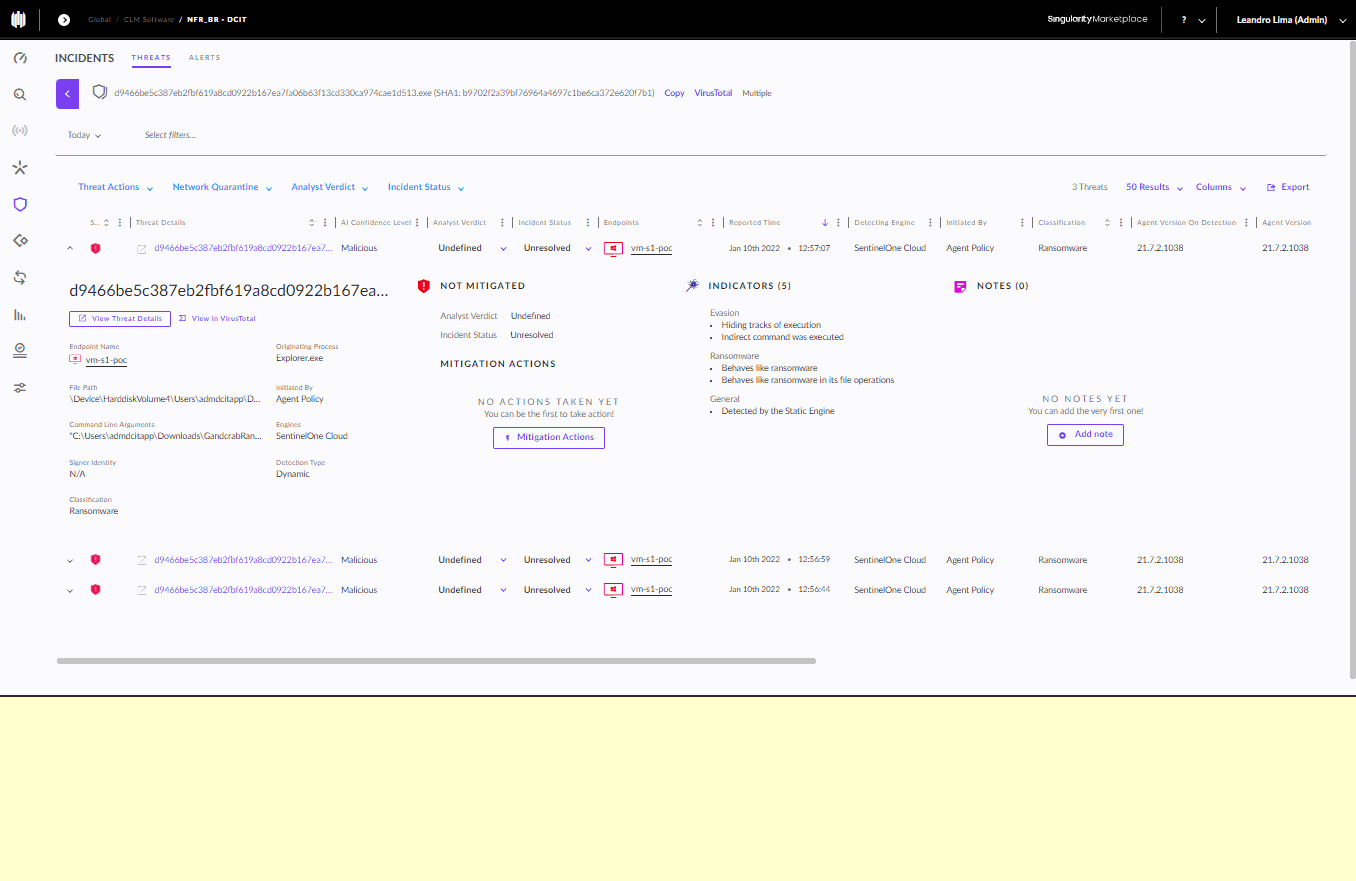Open the VirusTotal link beside Copy
Screen dimensions: 1356x881
[x=713, y=93]
